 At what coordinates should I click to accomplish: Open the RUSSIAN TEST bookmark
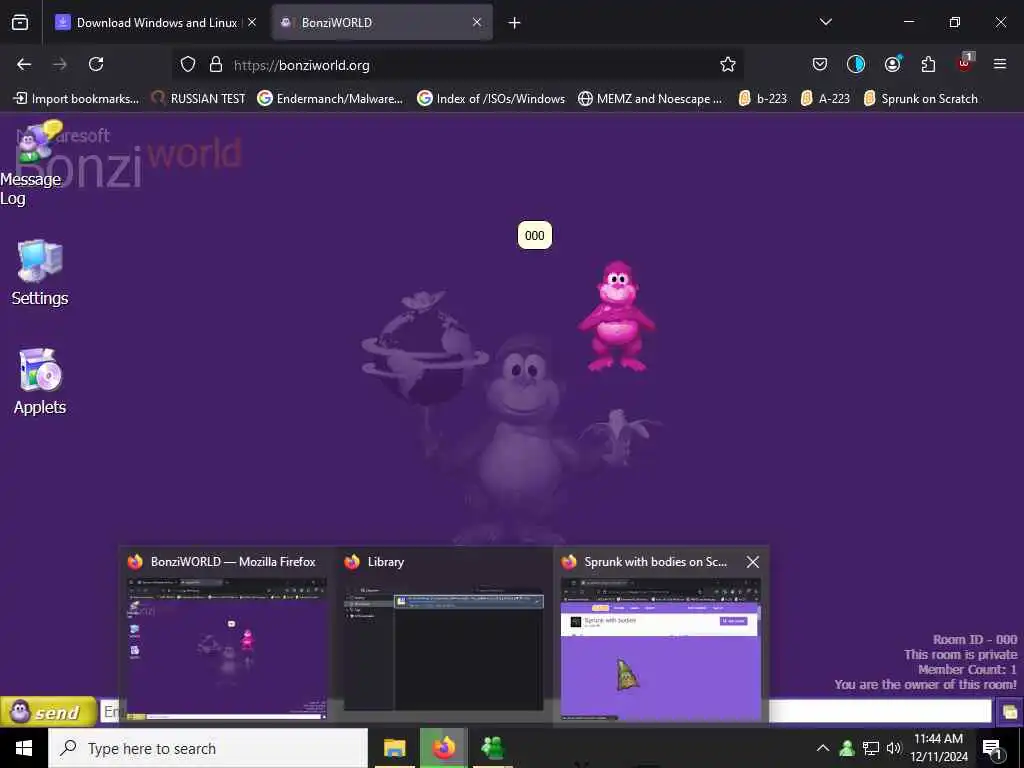pos(199,99)
